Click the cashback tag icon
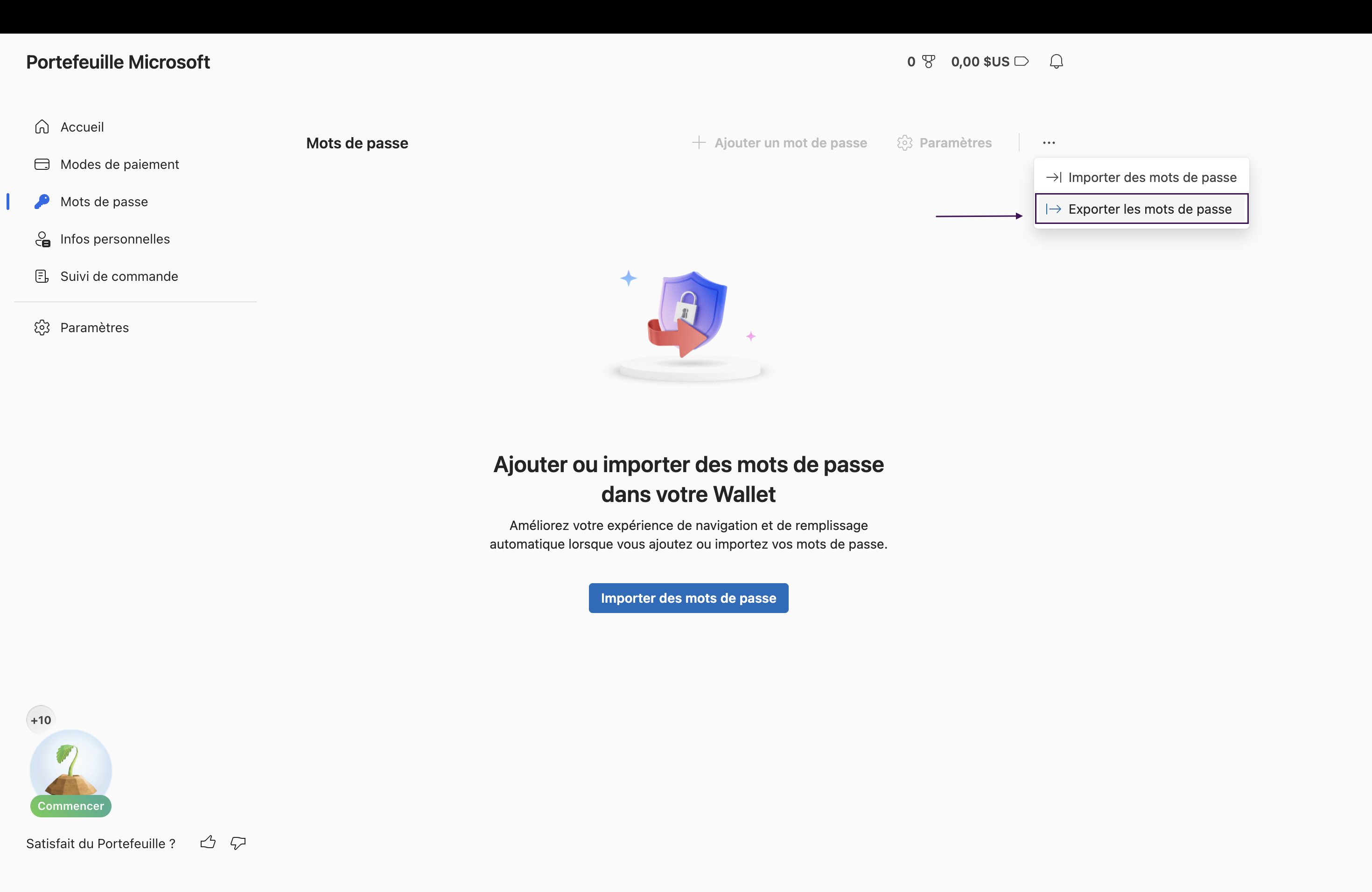 1022,61
